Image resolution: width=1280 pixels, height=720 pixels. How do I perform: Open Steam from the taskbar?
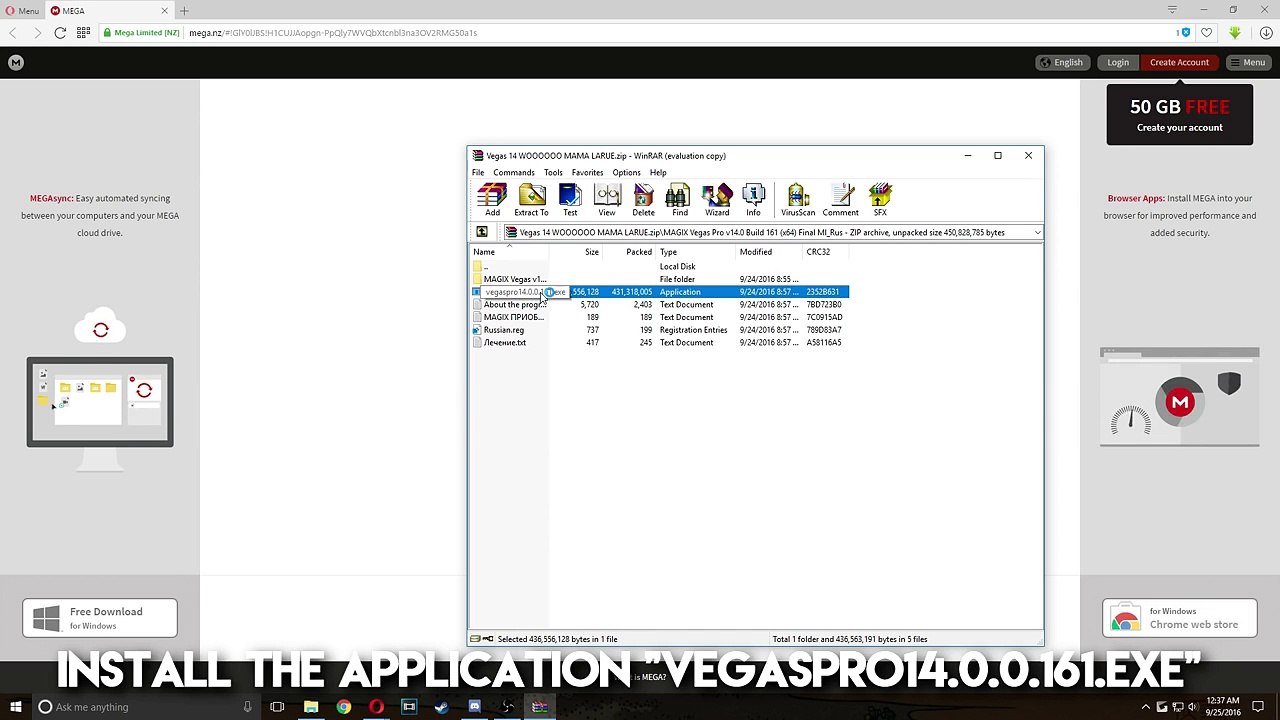pyautogui.click(x=441, y=707)
